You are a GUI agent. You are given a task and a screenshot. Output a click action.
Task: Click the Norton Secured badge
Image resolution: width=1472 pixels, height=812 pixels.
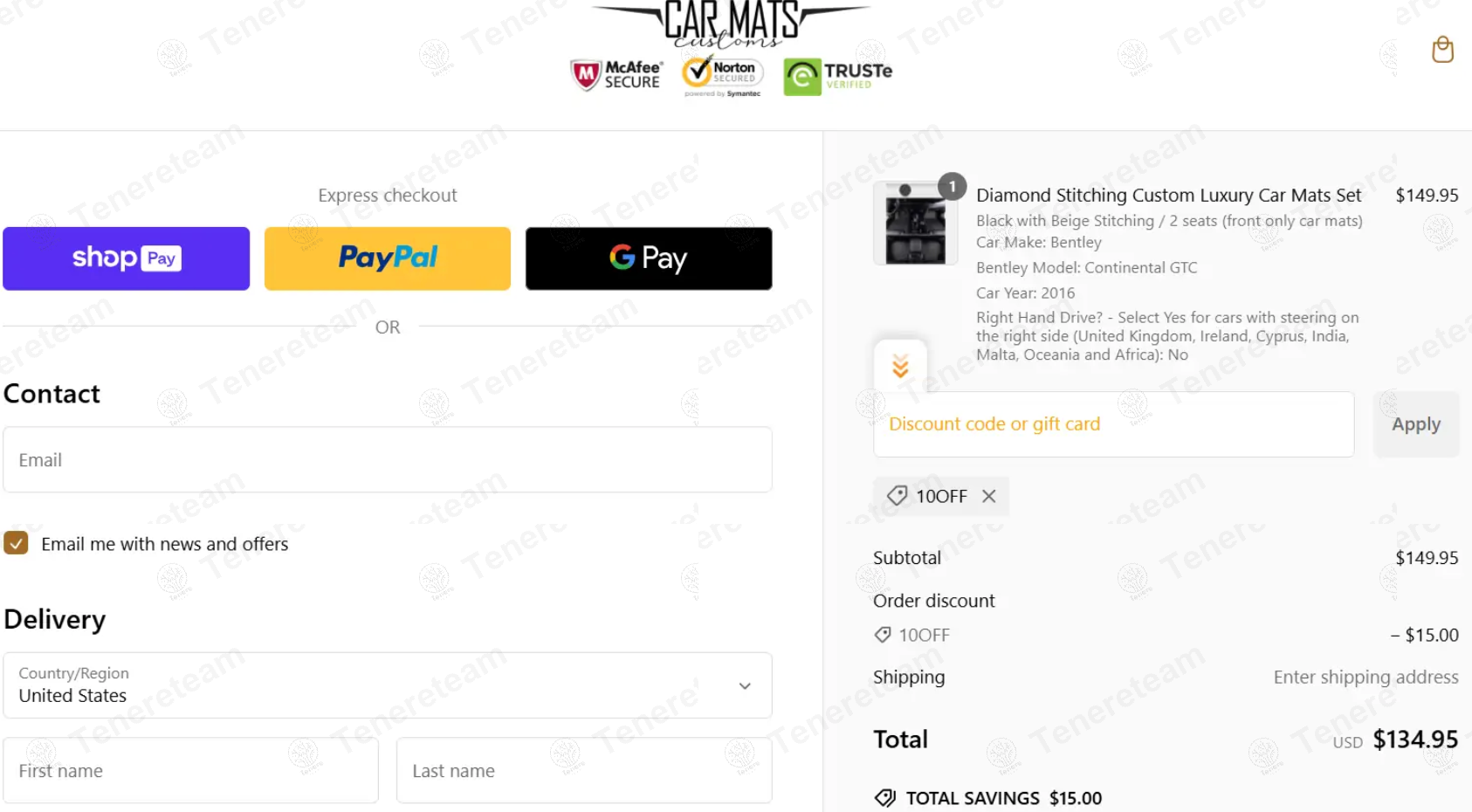pos(723,76)
